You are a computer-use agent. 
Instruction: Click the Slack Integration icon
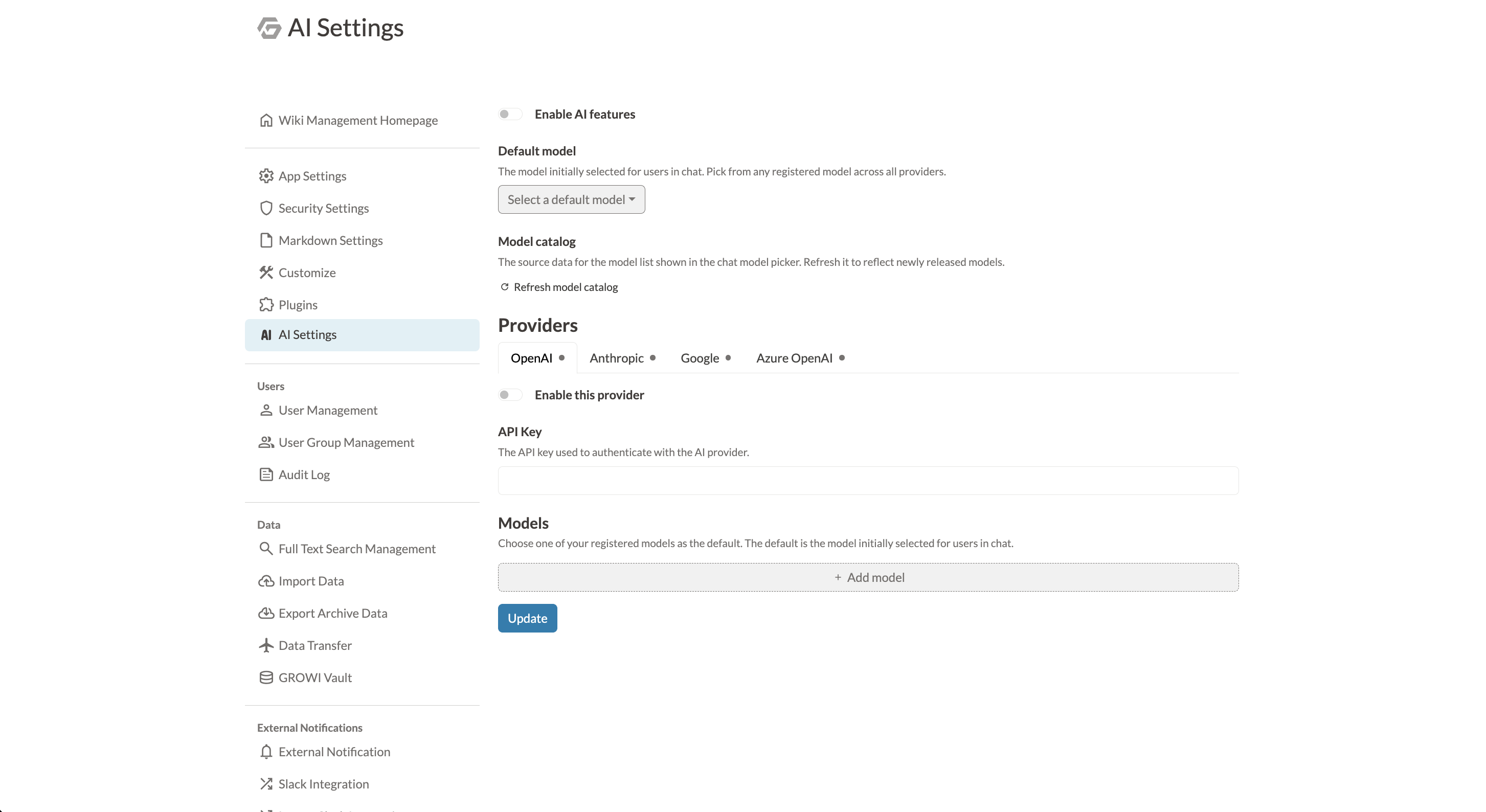click(x=266, y=784)
